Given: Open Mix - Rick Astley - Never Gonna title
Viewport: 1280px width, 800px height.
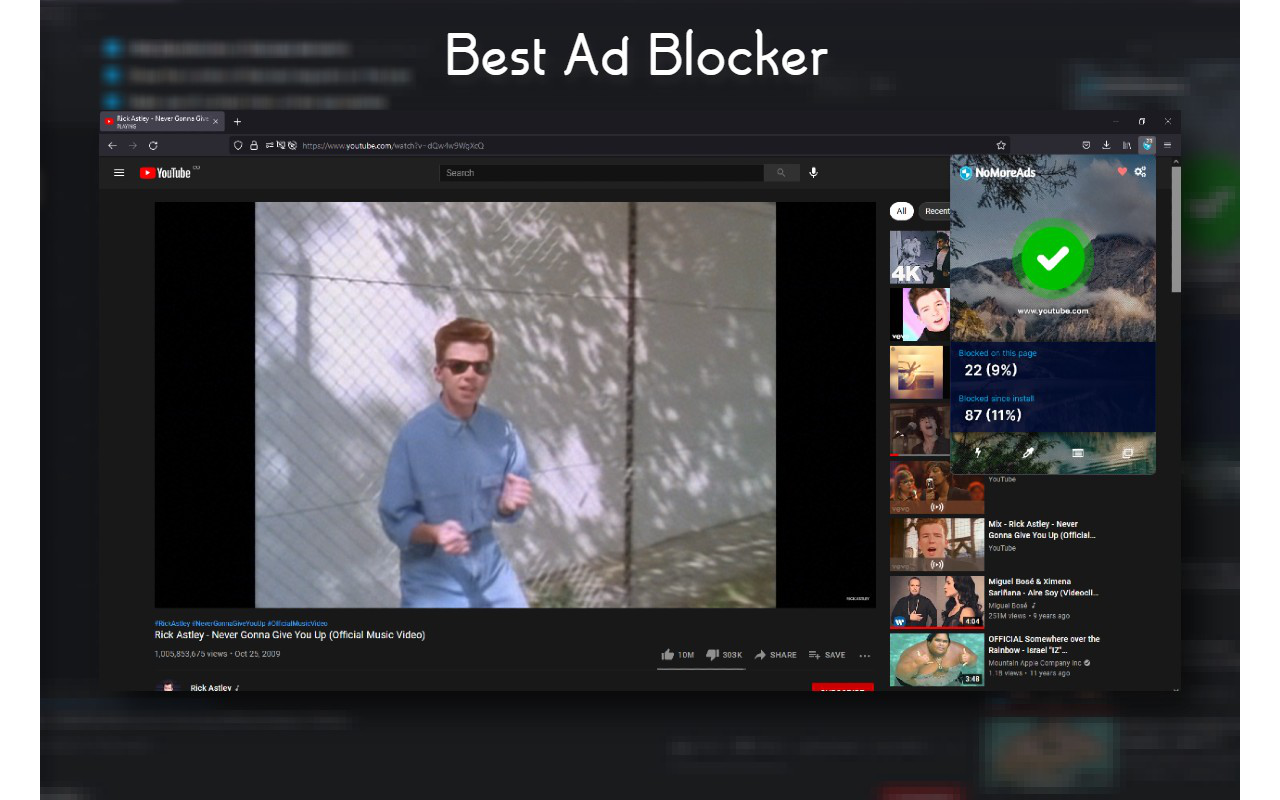Looking at the screenshot, I should coord(1042,530).
